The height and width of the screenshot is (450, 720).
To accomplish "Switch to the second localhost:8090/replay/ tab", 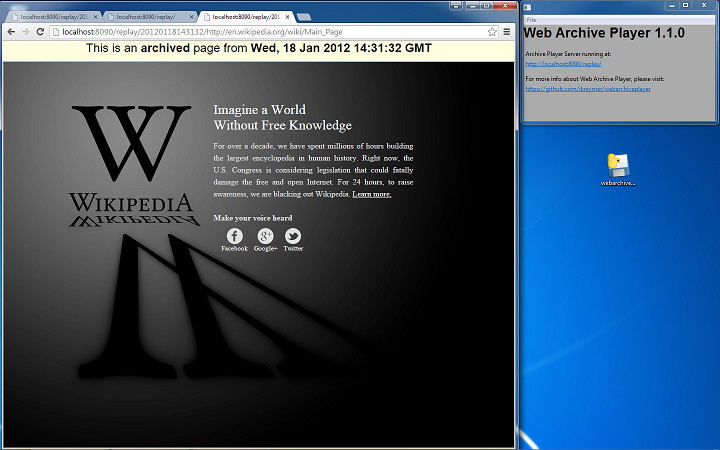I will click(x=151, y=17).
